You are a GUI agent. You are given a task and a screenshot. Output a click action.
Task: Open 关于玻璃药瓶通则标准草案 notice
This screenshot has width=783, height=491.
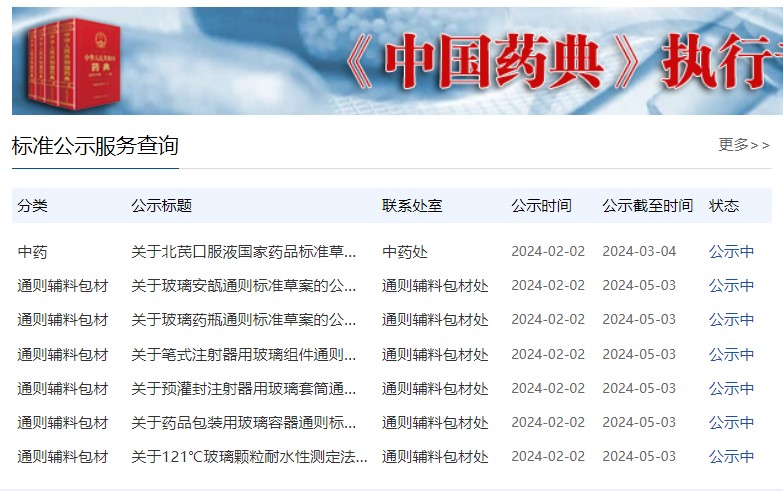244,320
